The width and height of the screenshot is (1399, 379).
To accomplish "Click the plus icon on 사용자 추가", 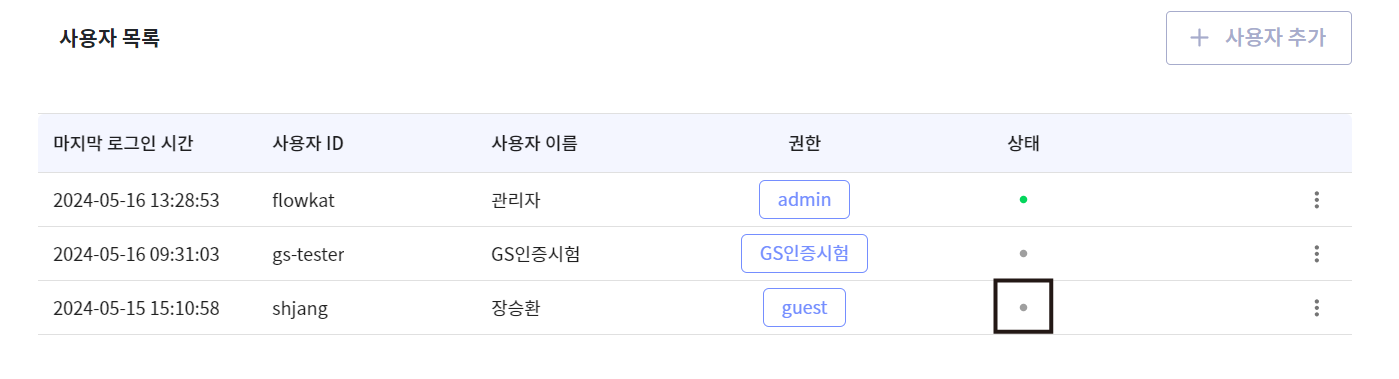I will pyautogui.click(x=1199, y=38).
